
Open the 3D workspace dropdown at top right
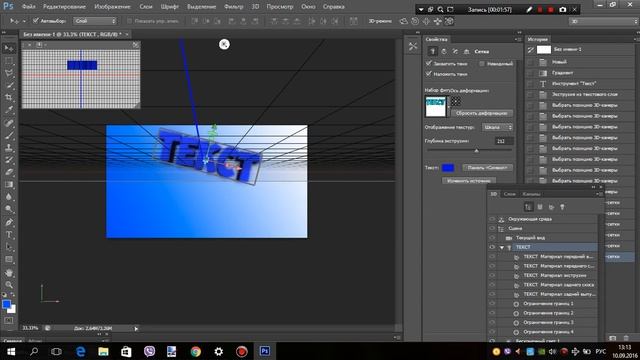603,21
